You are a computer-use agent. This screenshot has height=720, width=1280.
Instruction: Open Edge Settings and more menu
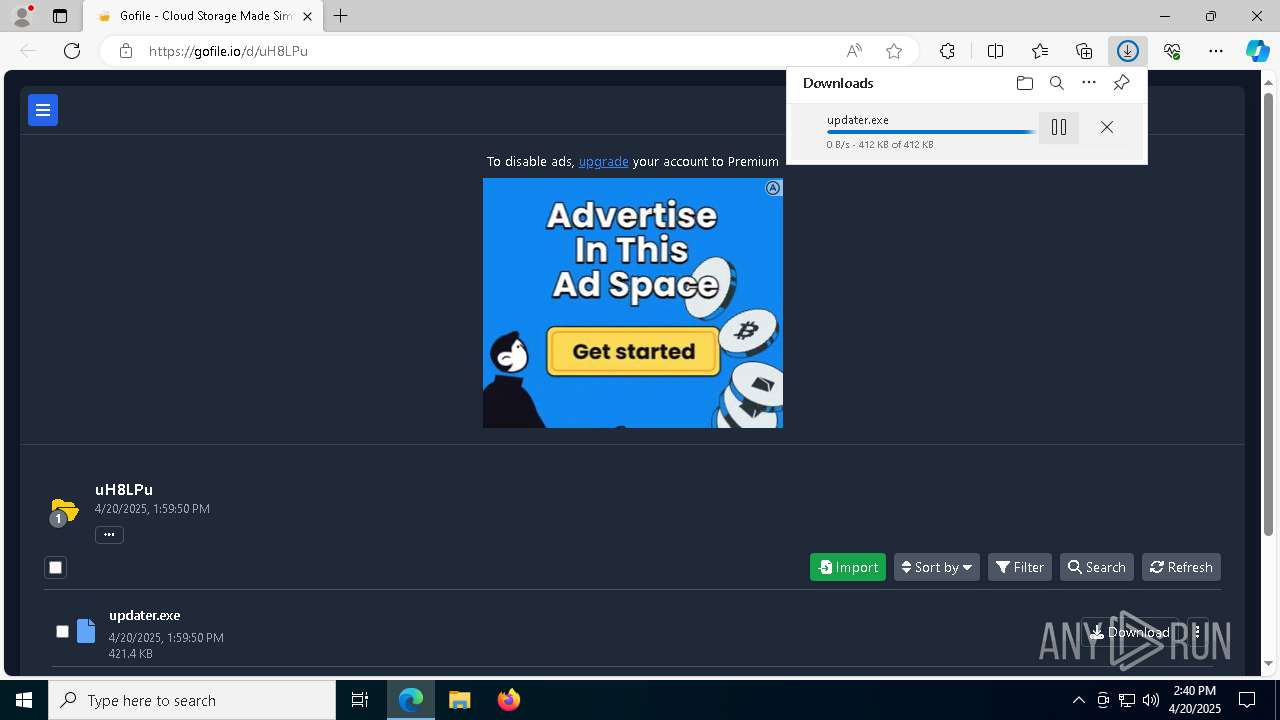(x=1216, y=51)
